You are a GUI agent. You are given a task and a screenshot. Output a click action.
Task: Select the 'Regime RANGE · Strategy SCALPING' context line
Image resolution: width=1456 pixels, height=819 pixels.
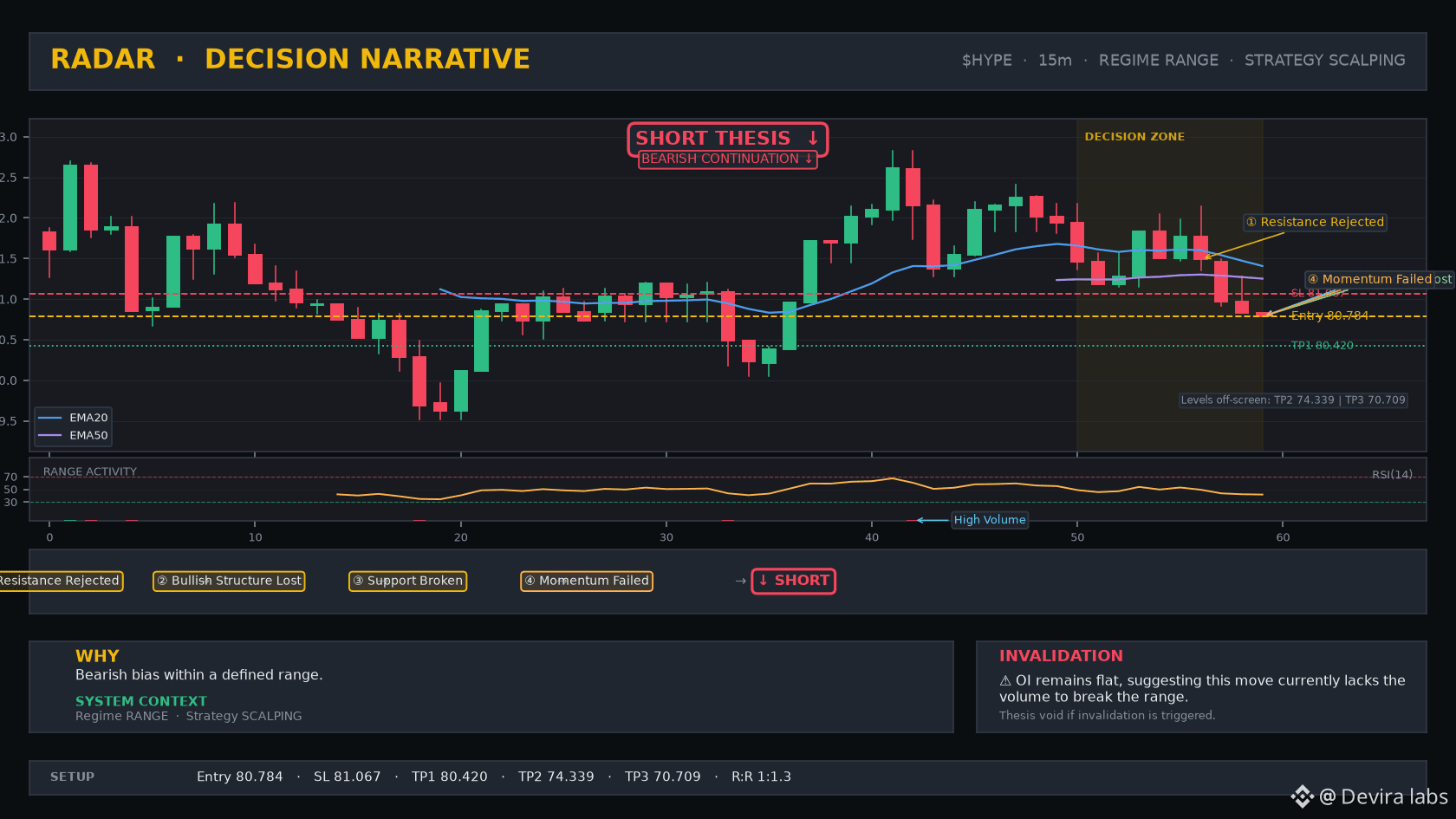point(189,717)
